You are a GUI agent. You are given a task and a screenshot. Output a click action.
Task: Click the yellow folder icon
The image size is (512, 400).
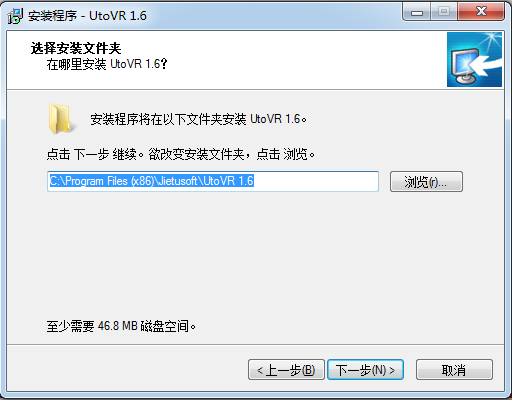click(x=60, y=118)
